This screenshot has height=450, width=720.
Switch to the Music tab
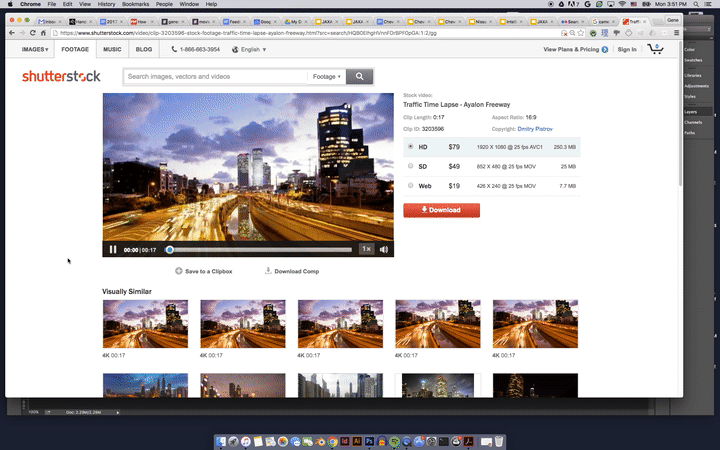[113, 49]
